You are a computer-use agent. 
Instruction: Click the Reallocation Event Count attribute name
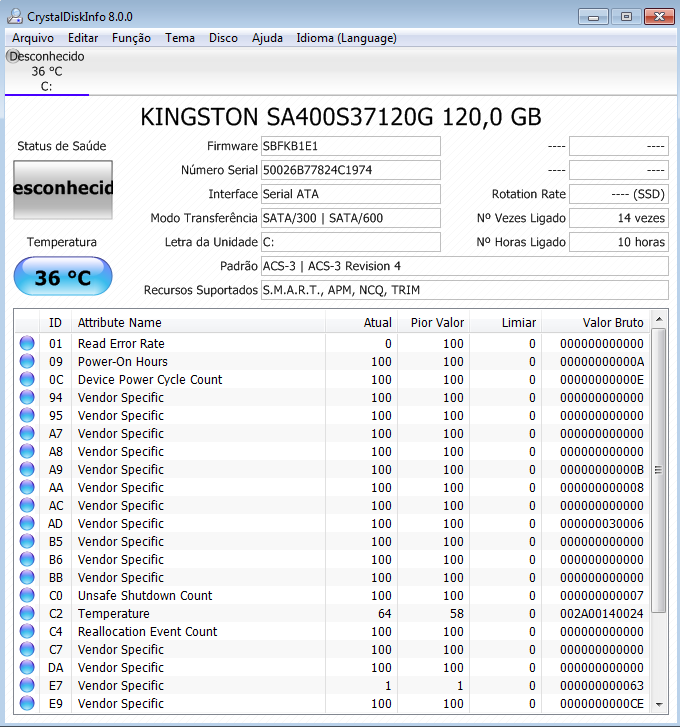tap(147, 631)
